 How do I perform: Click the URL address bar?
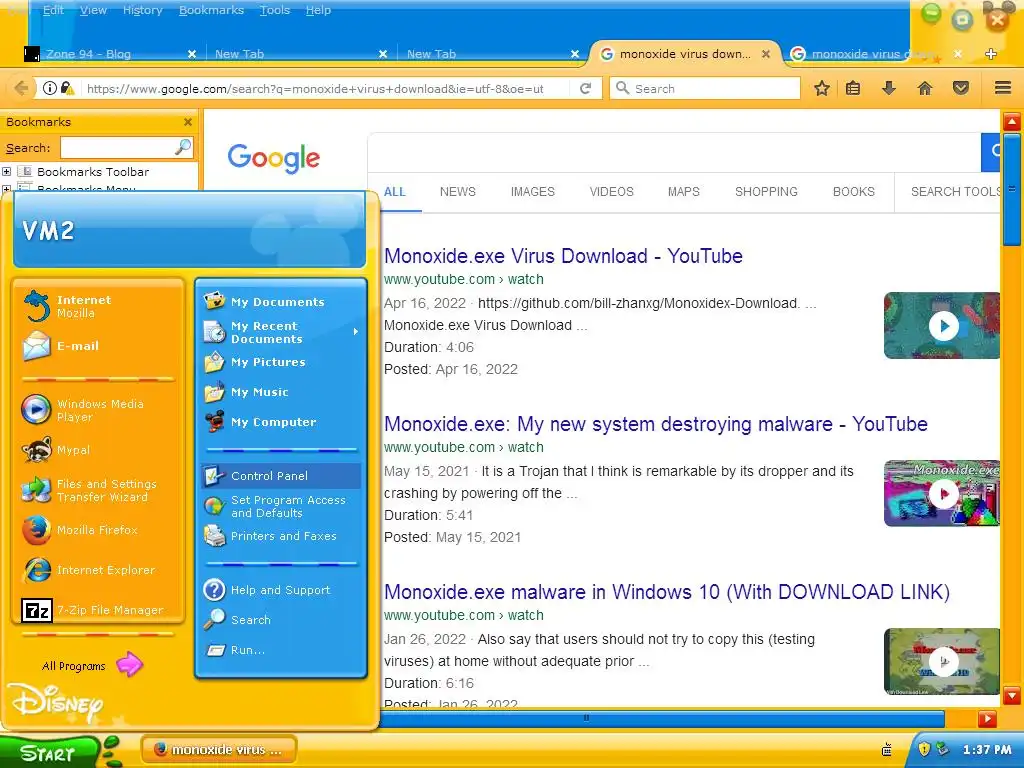315,88
